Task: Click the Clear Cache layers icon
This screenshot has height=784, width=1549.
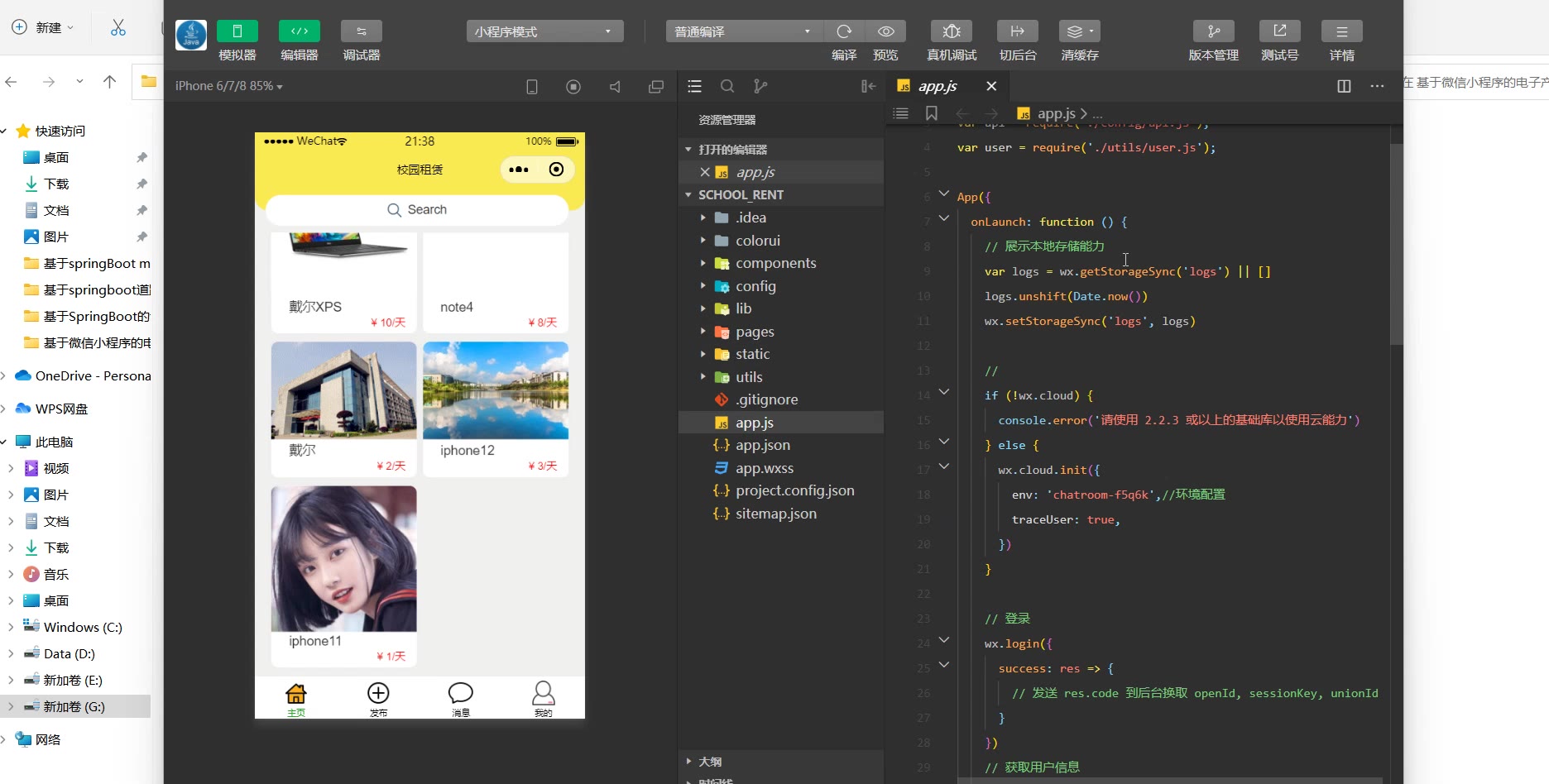Action: point(1079,31)
